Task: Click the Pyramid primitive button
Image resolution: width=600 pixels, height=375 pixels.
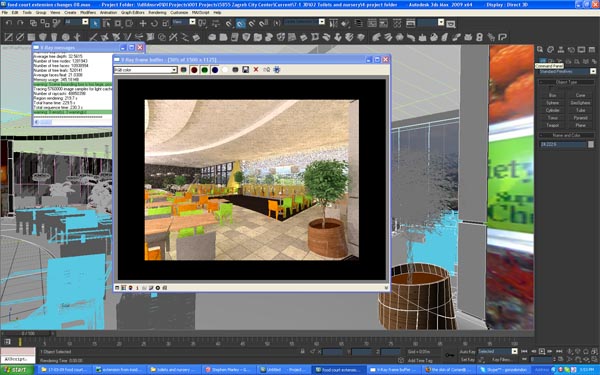Action: click(x=580, y=118)
